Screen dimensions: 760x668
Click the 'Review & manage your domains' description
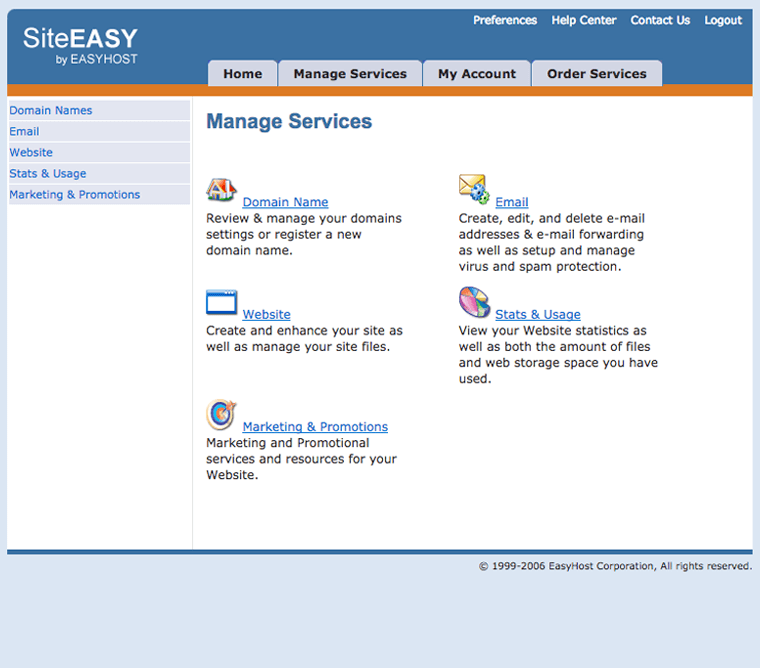[304, 235]
